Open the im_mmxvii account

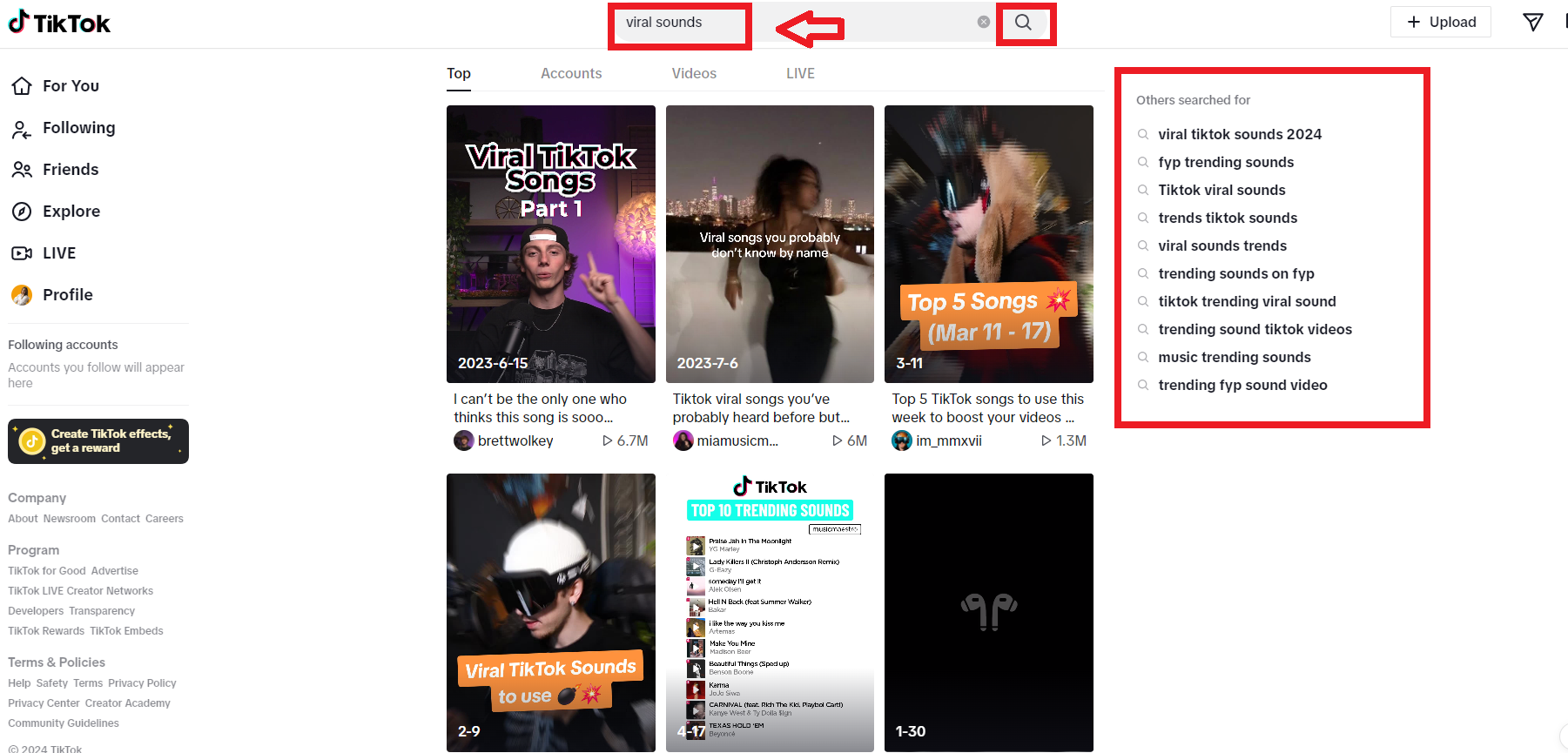pyautogui.click(x=949, y=441)
